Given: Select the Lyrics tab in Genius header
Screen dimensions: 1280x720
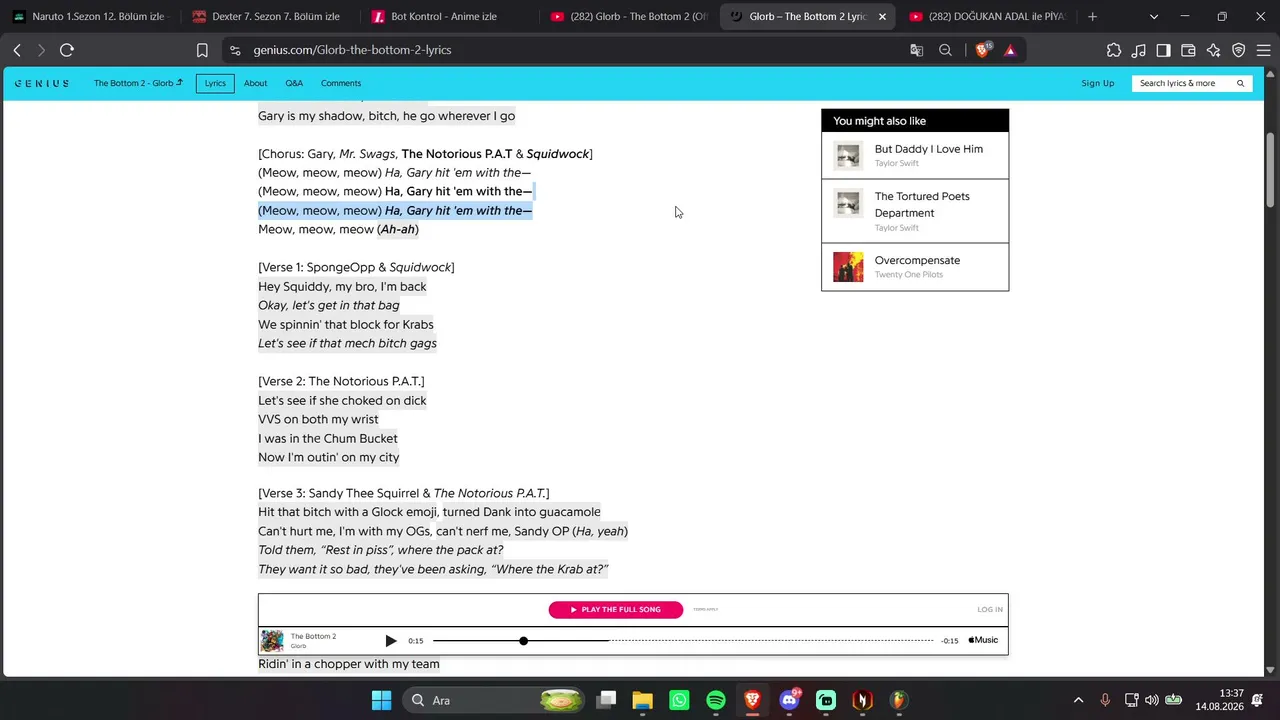Looking at the screenshot, I should coord(215,83).
